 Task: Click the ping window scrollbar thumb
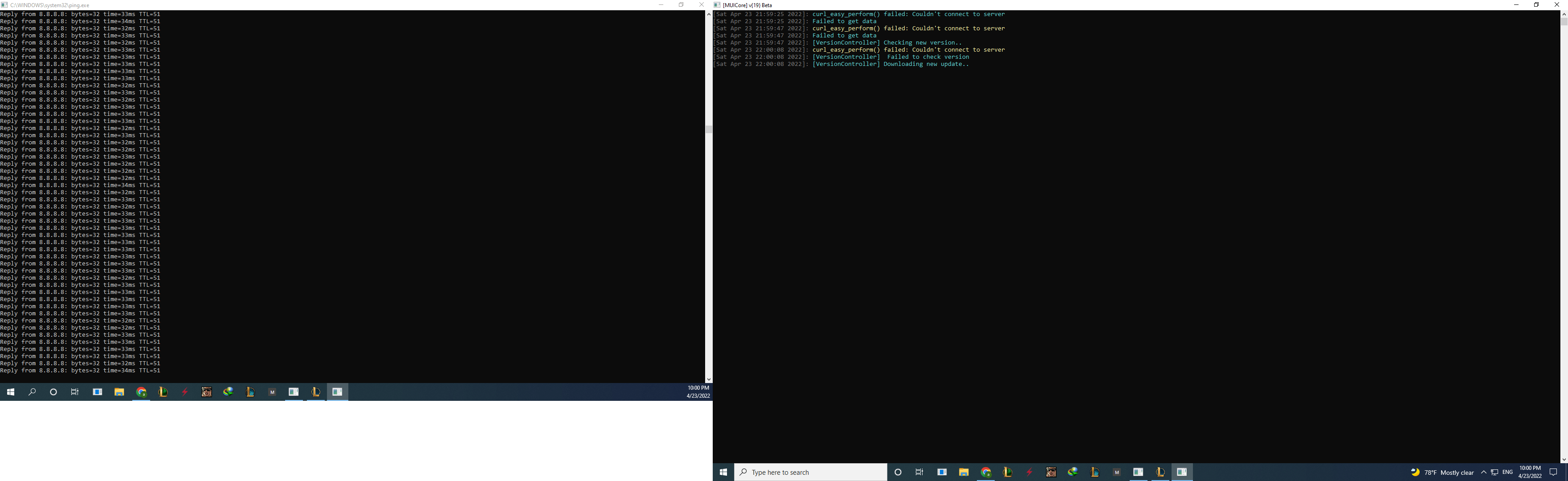coord(709,129)
